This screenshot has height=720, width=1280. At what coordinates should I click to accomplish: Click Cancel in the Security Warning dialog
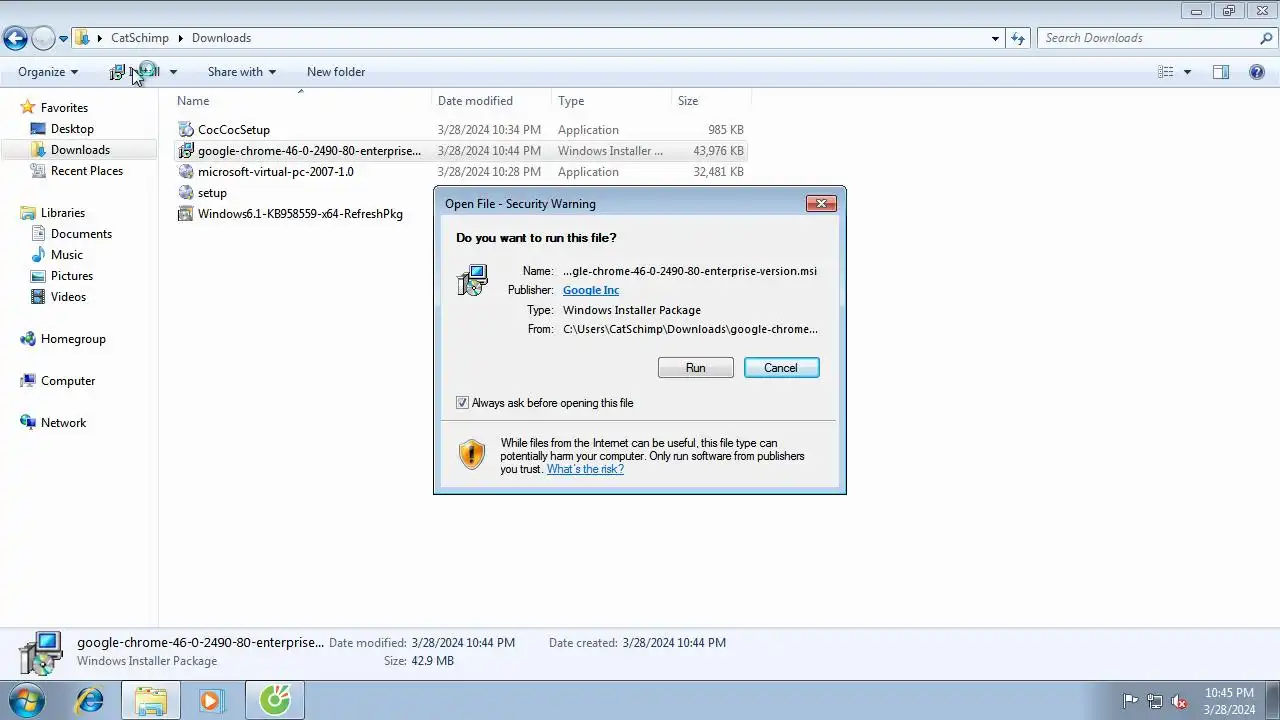781,368
